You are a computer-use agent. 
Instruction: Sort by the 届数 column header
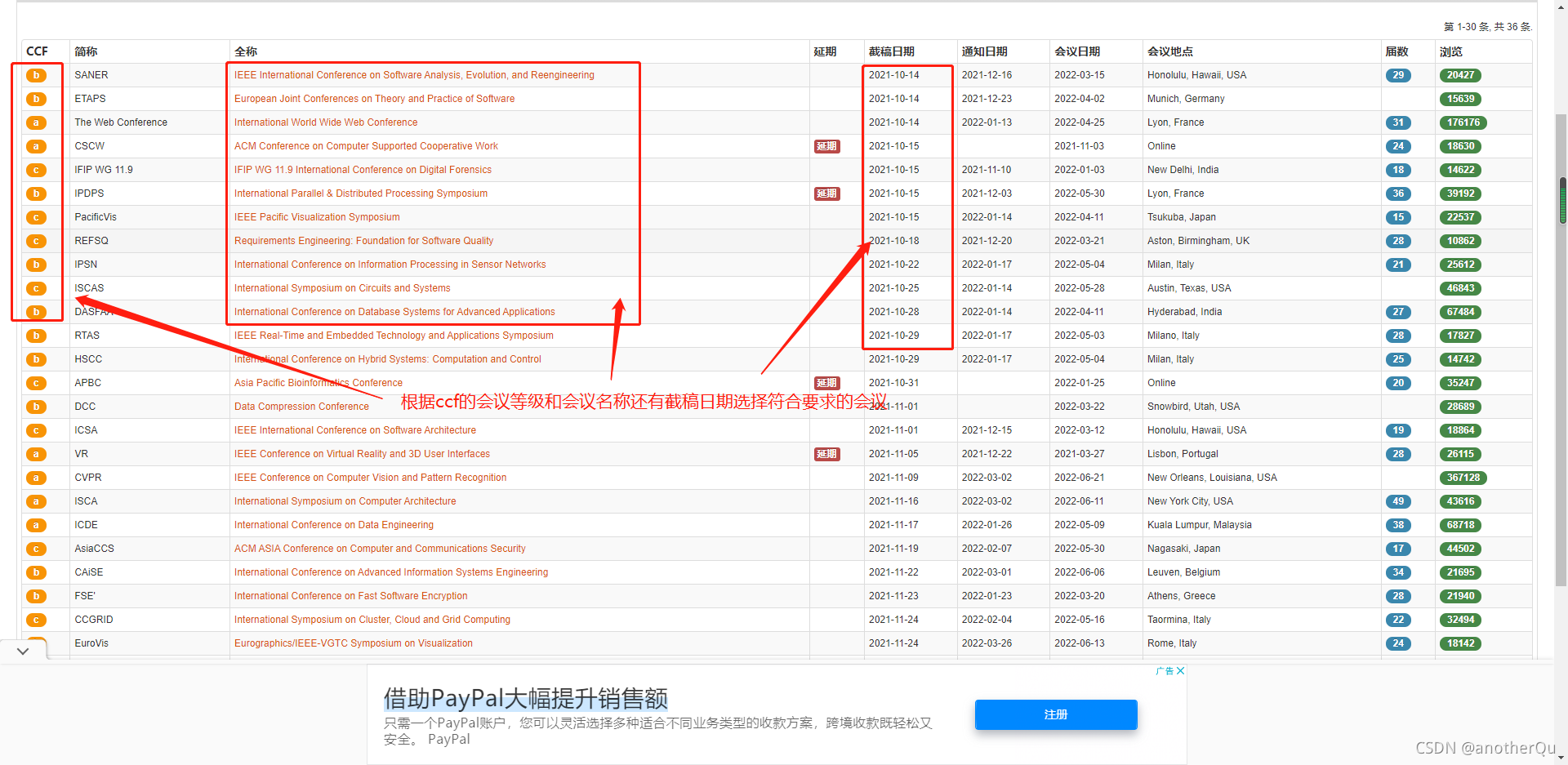(1396, 51)
